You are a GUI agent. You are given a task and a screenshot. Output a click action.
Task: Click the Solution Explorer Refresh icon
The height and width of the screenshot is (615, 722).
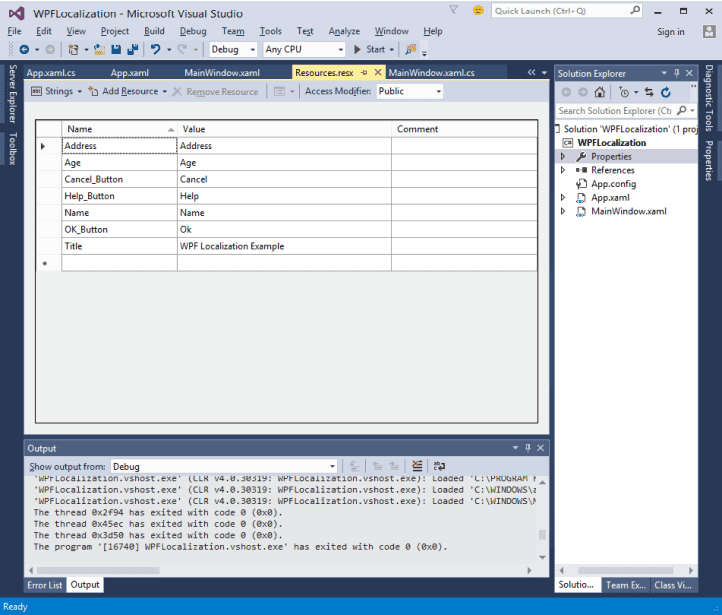pos(666,93)
